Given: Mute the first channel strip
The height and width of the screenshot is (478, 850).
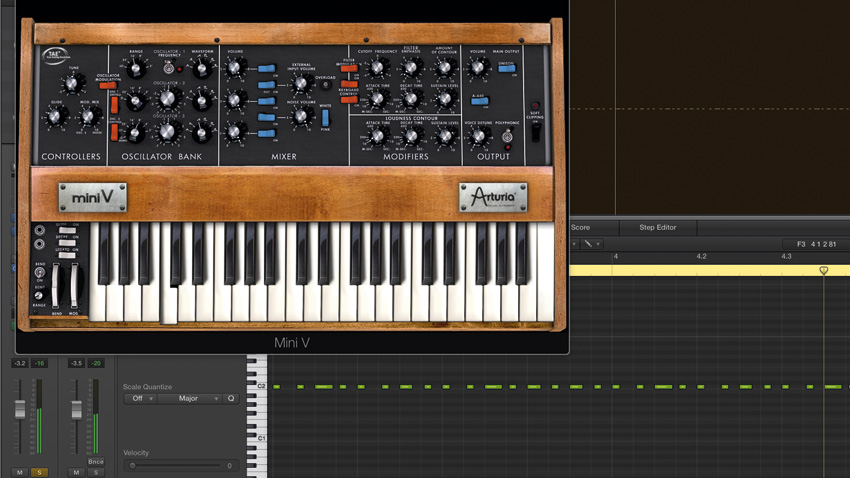Looking at the screenshot, I should click(20, 473).
